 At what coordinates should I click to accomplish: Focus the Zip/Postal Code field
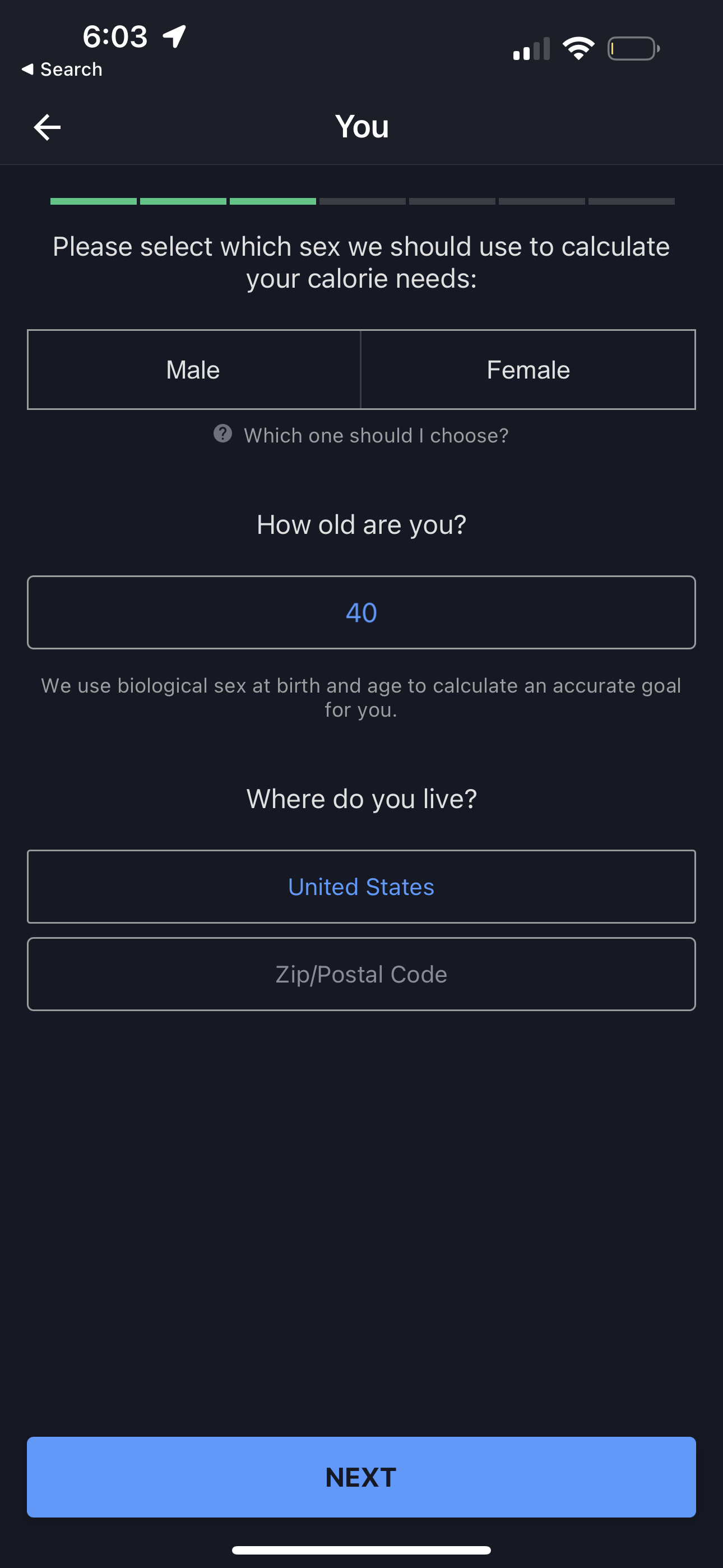click(x=361, y=975)
